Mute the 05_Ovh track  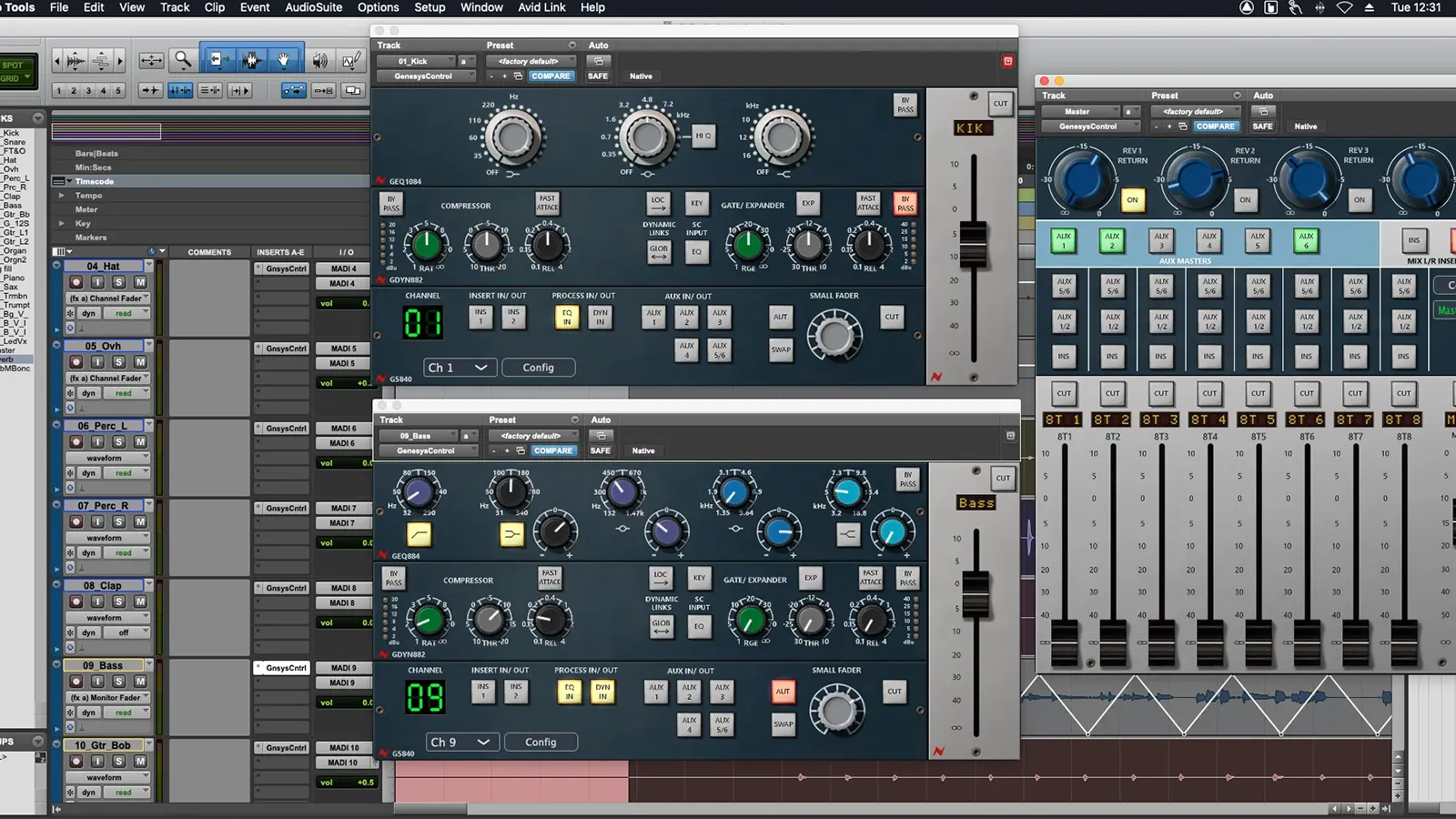140,362
